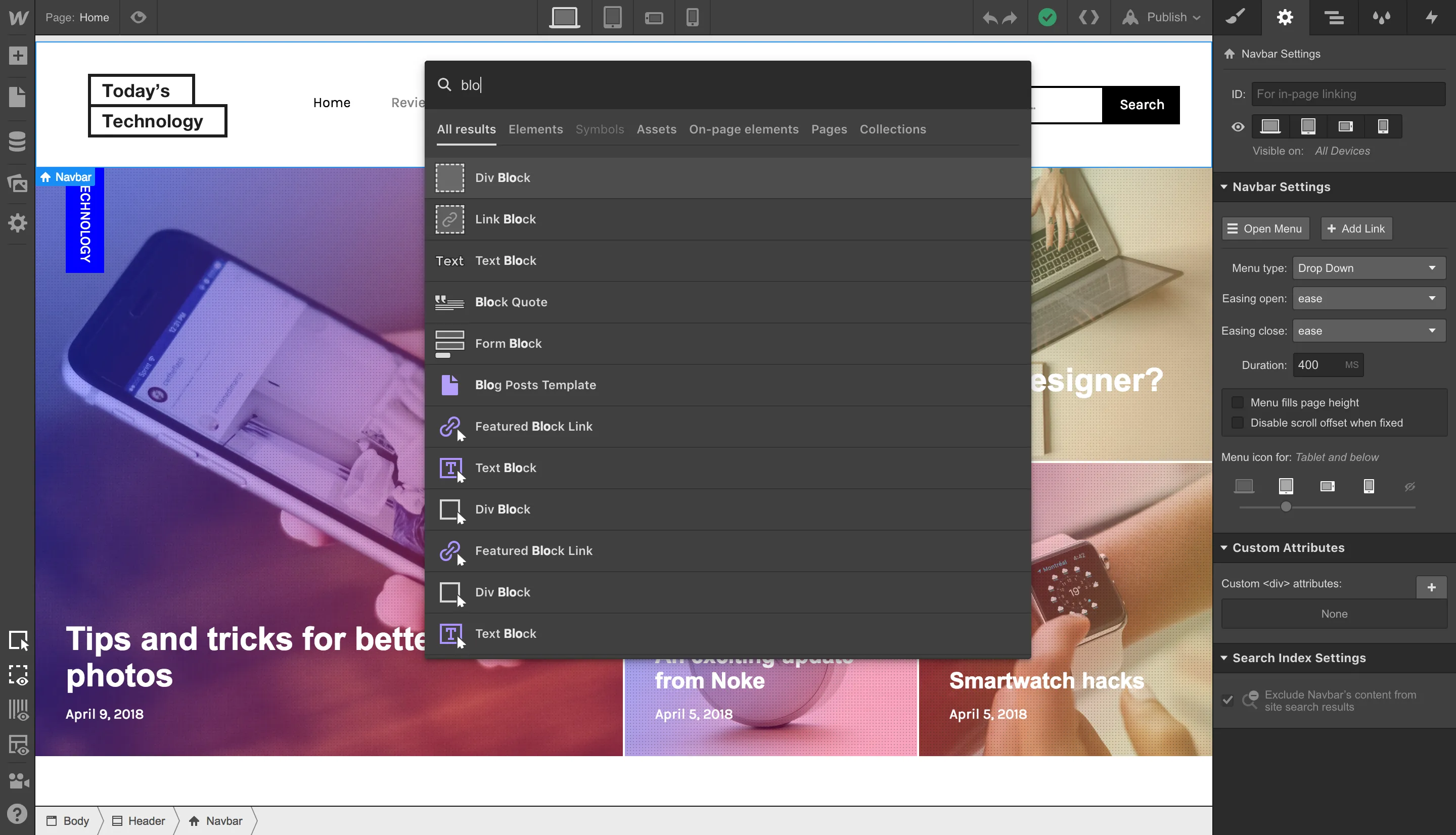Enable Menu fills page height

[1238, 402]
